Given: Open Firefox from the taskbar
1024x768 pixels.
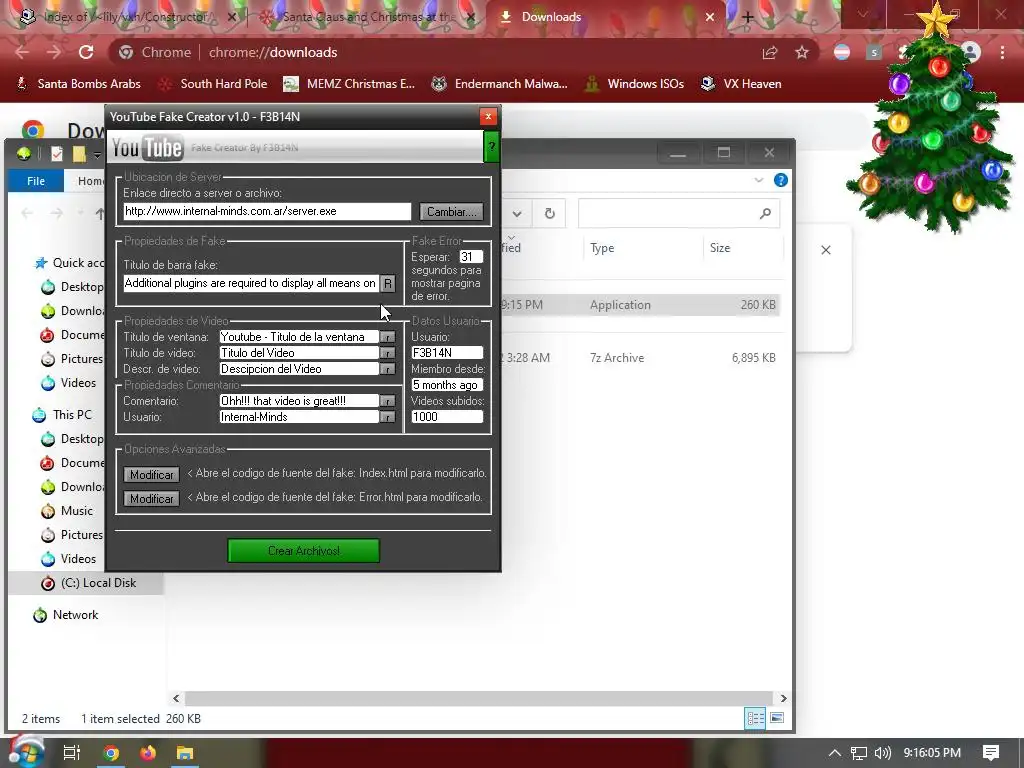Looking at the screenshot, I should pyautogui.click(x=148, y=753).
